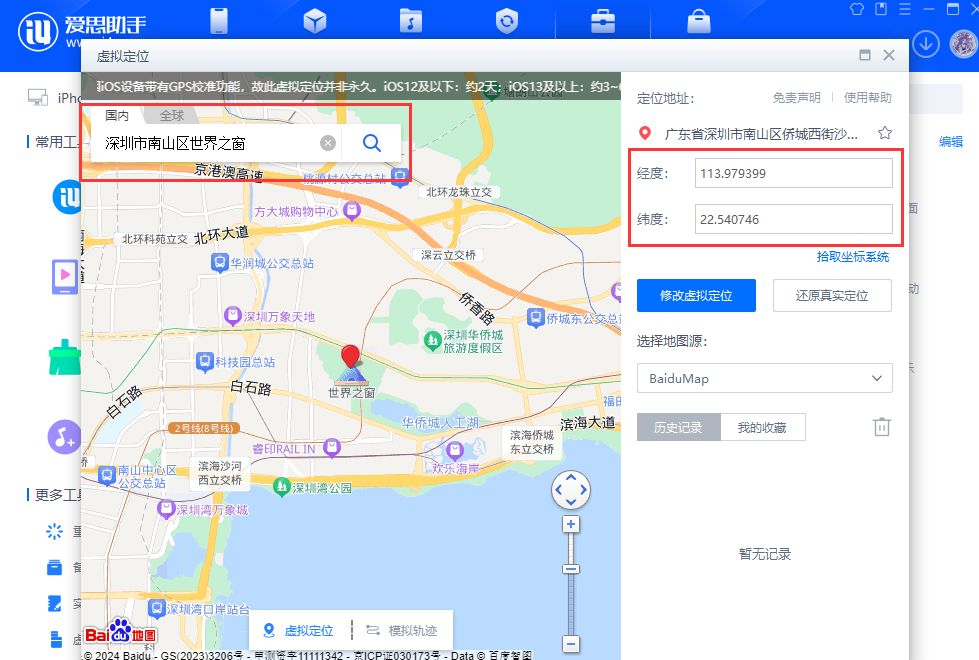Screen dimensions: 979x660
Task: Click the 经度 longitude input field
Action: (793, 174)
